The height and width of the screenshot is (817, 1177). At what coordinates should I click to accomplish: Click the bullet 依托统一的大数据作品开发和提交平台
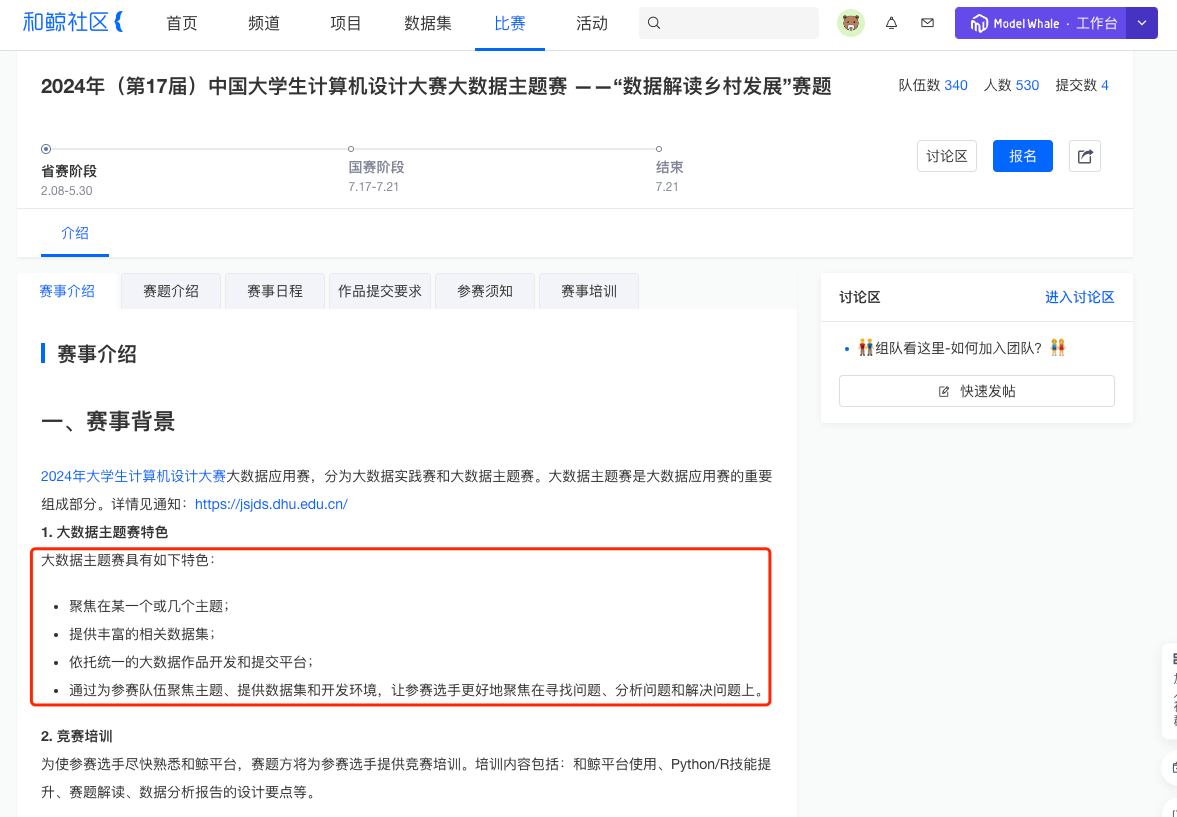click(x=191, y=662)
